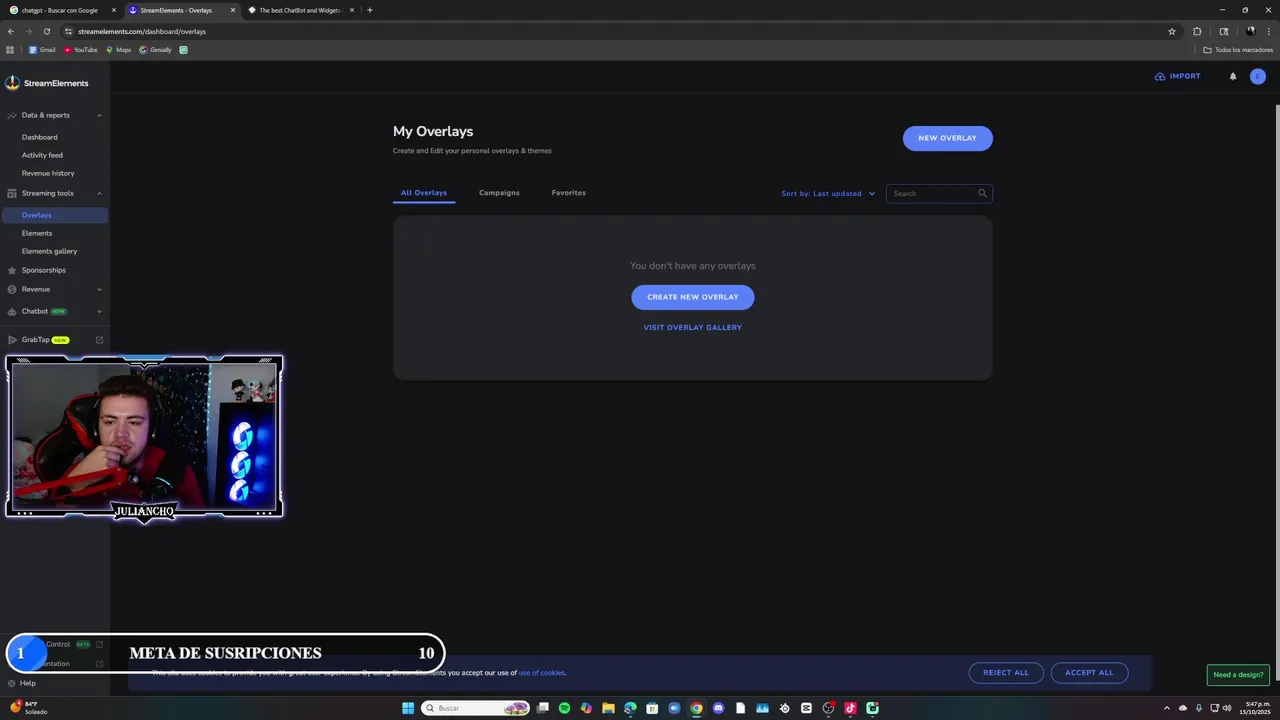Screen dimensions: 1280x720
Task: Go back in browser history
Action: [x=11, y=31]
